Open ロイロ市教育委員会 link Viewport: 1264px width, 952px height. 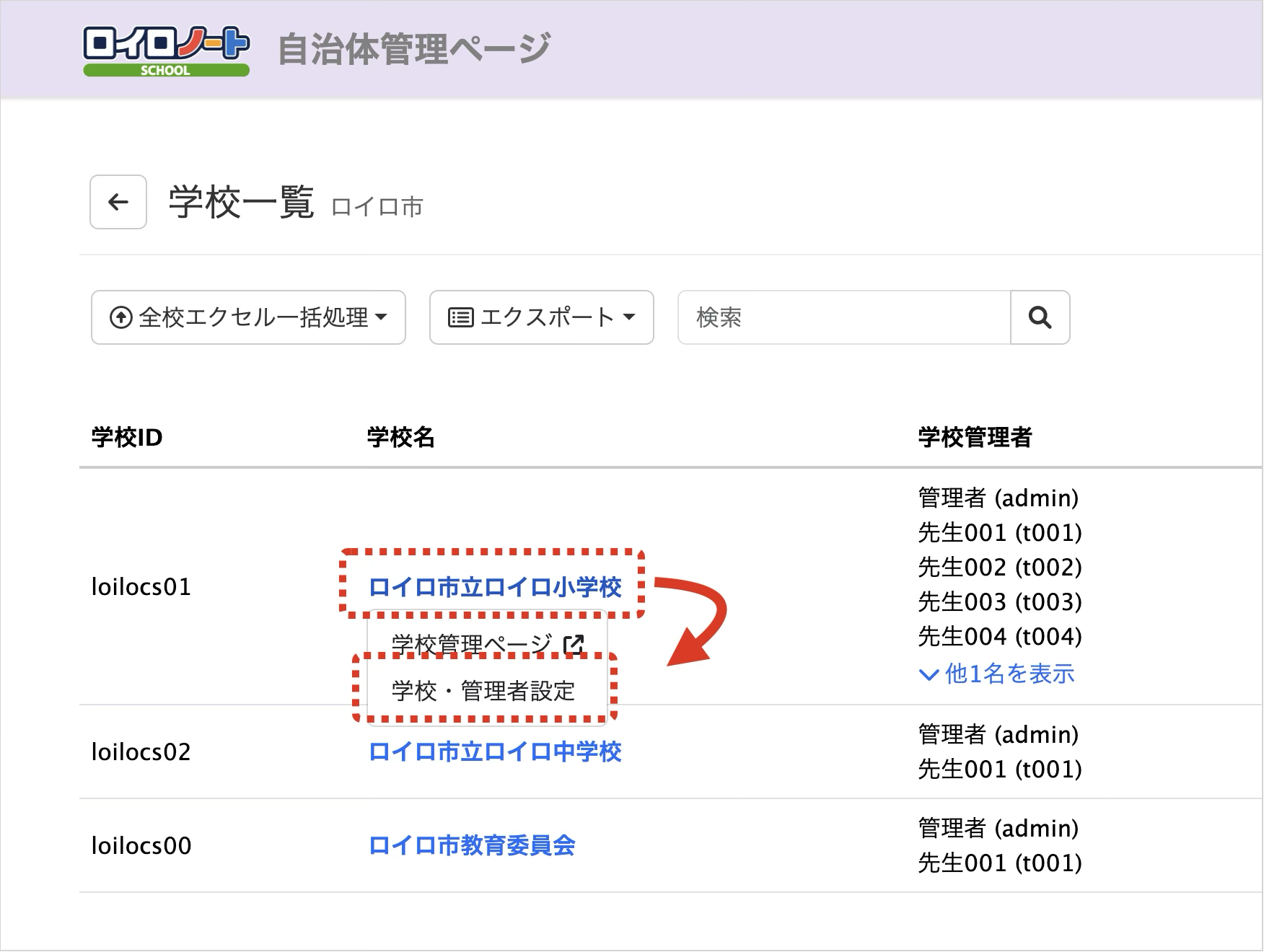click(x=472, y=845)
